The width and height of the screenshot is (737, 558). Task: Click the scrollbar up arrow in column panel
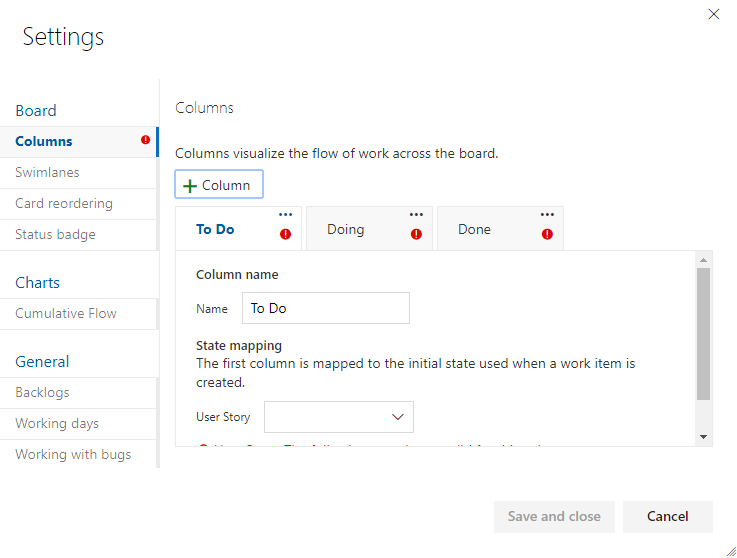point(703,260)
